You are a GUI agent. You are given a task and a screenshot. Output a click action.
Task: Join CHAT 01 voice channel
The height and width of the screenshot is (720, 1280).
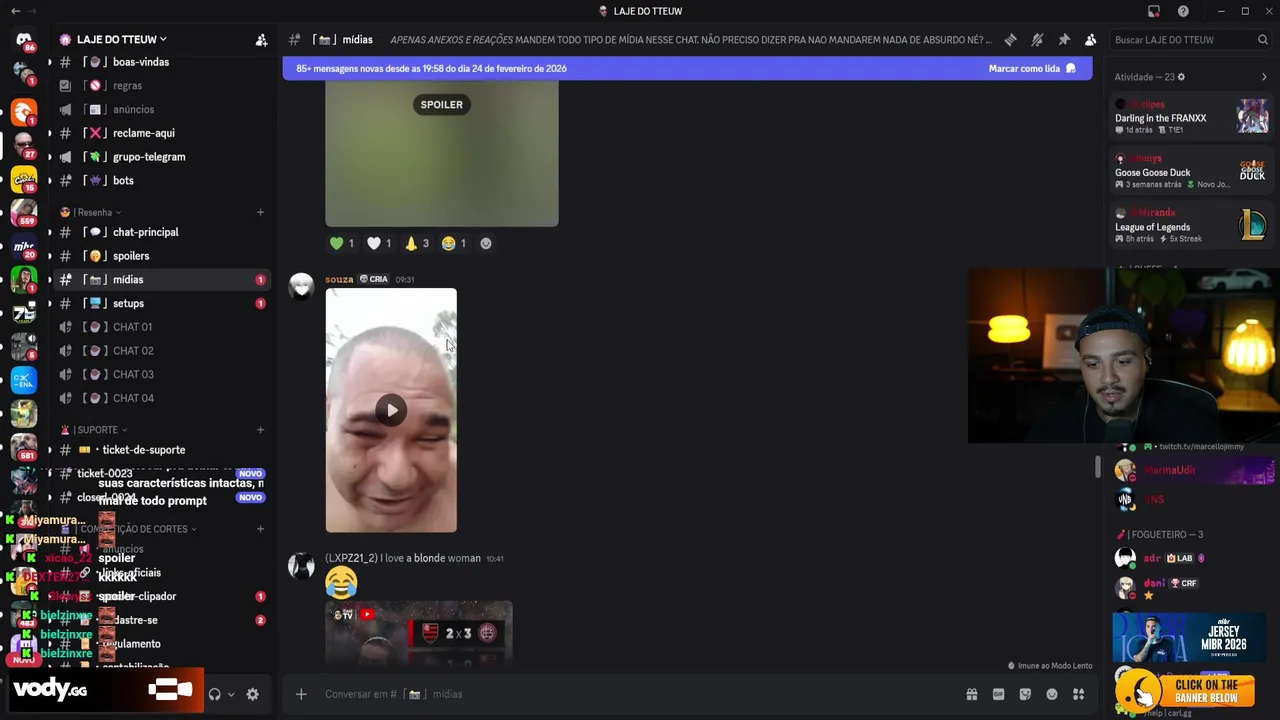click(160, 327)
